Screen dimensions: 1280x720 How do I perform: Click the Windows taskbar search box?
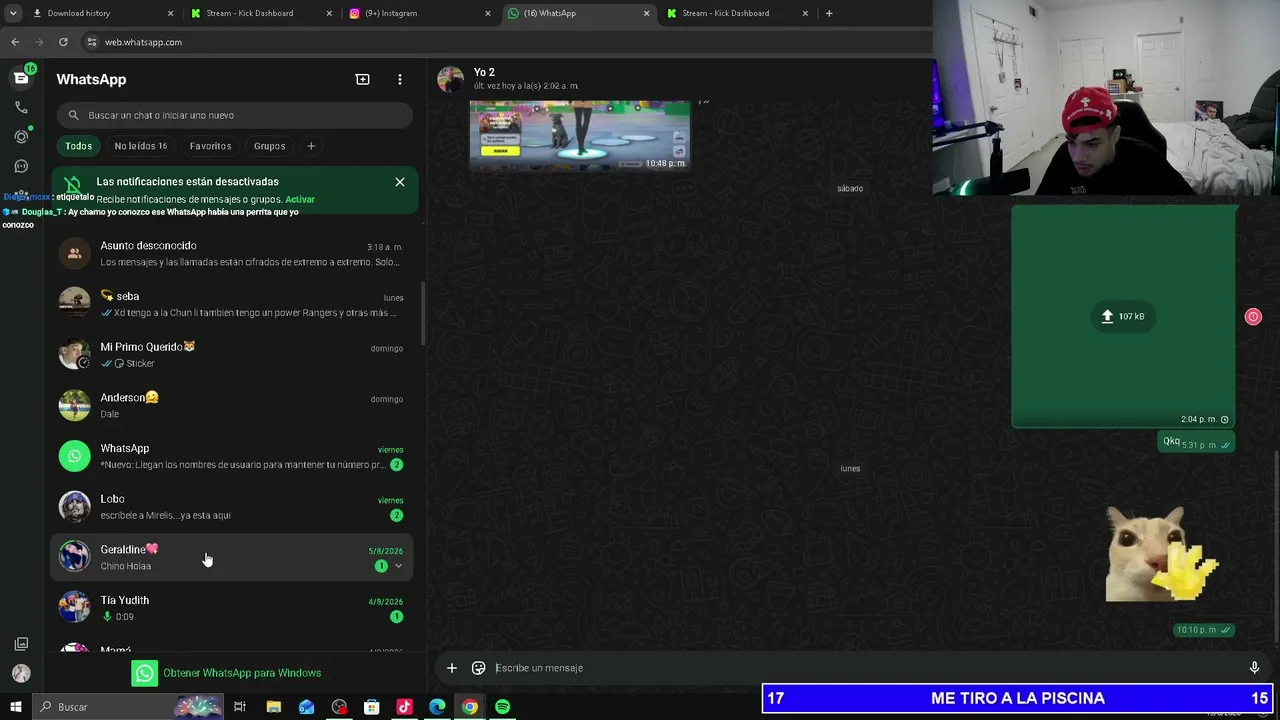[127, 707]
